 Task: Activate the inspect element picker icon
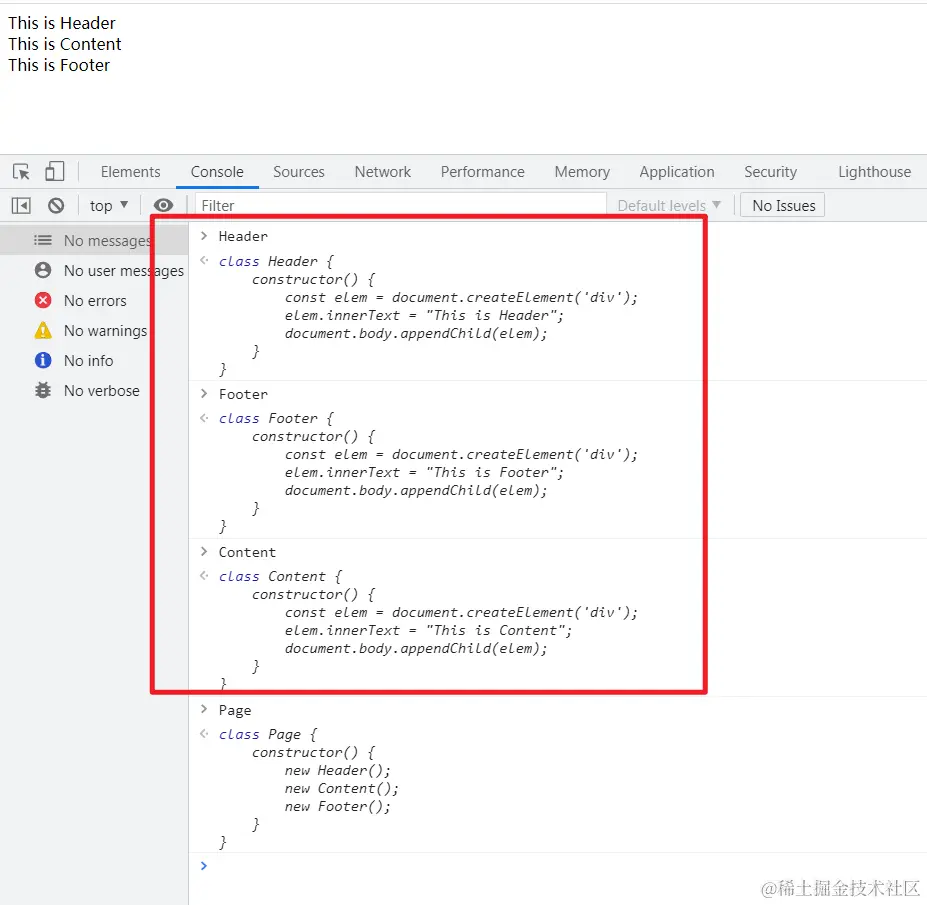[21, 171]
